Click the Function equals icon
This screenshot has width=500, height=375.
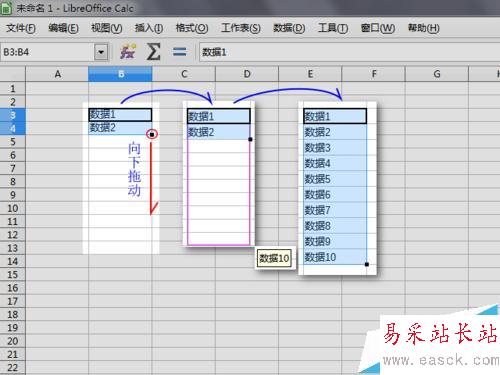tap(180, 52)
